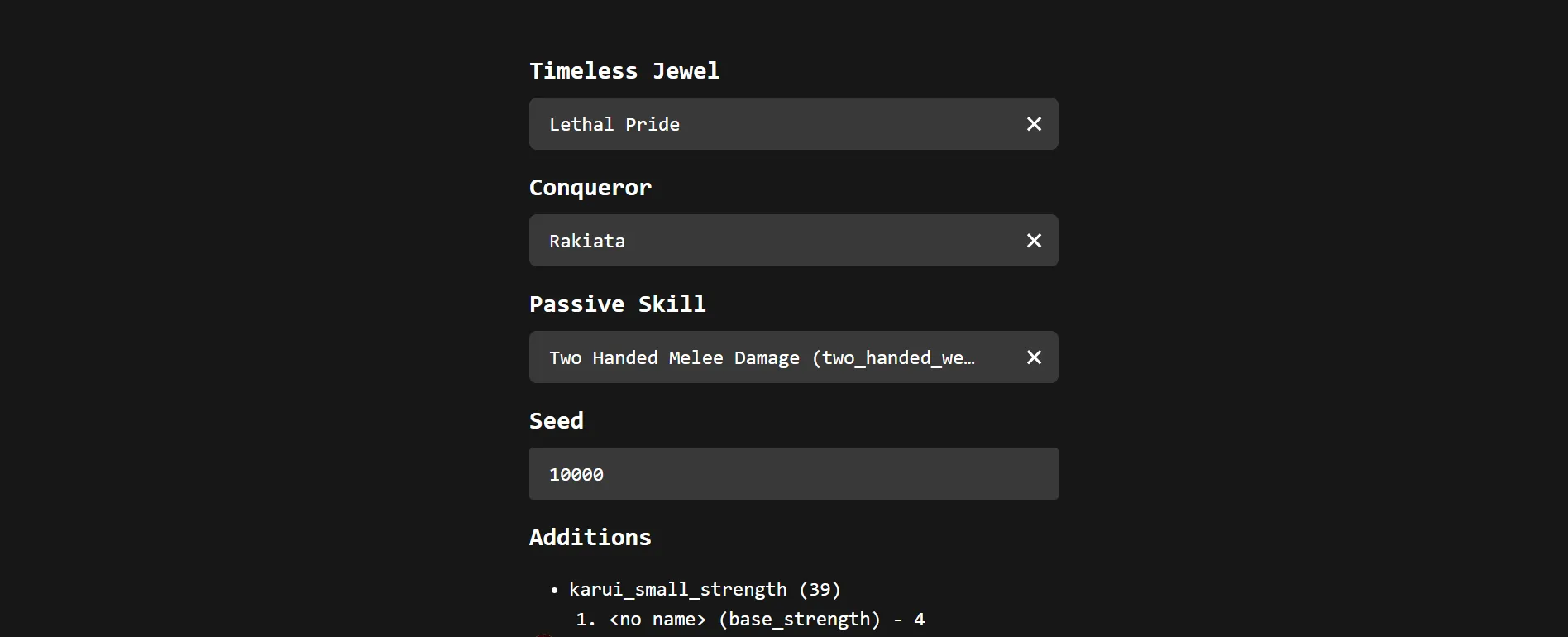Viewport: 1568px width, 637px height.
Task: Click the Conqueror heading
Action: 590,187
